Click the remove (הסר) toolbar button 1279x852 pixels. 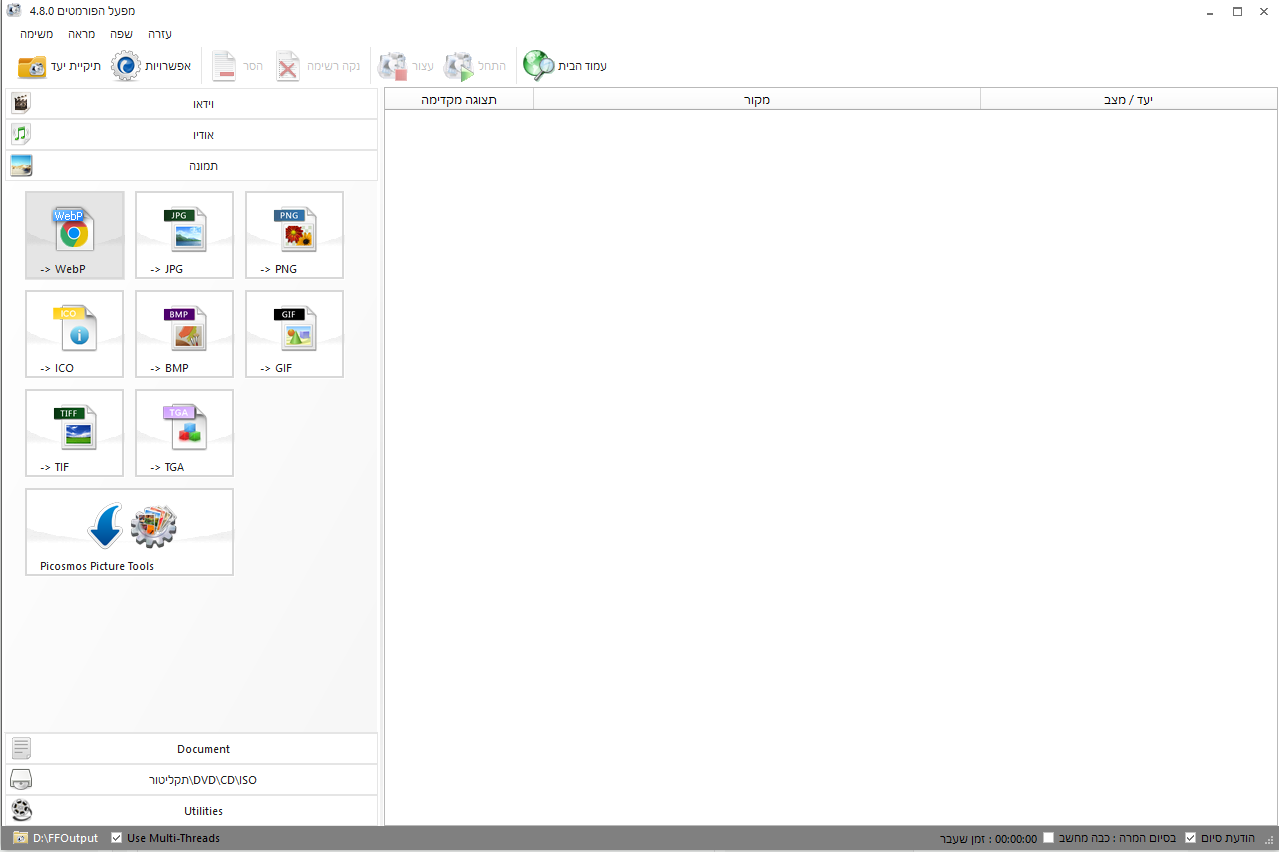[x=237, y=66]
